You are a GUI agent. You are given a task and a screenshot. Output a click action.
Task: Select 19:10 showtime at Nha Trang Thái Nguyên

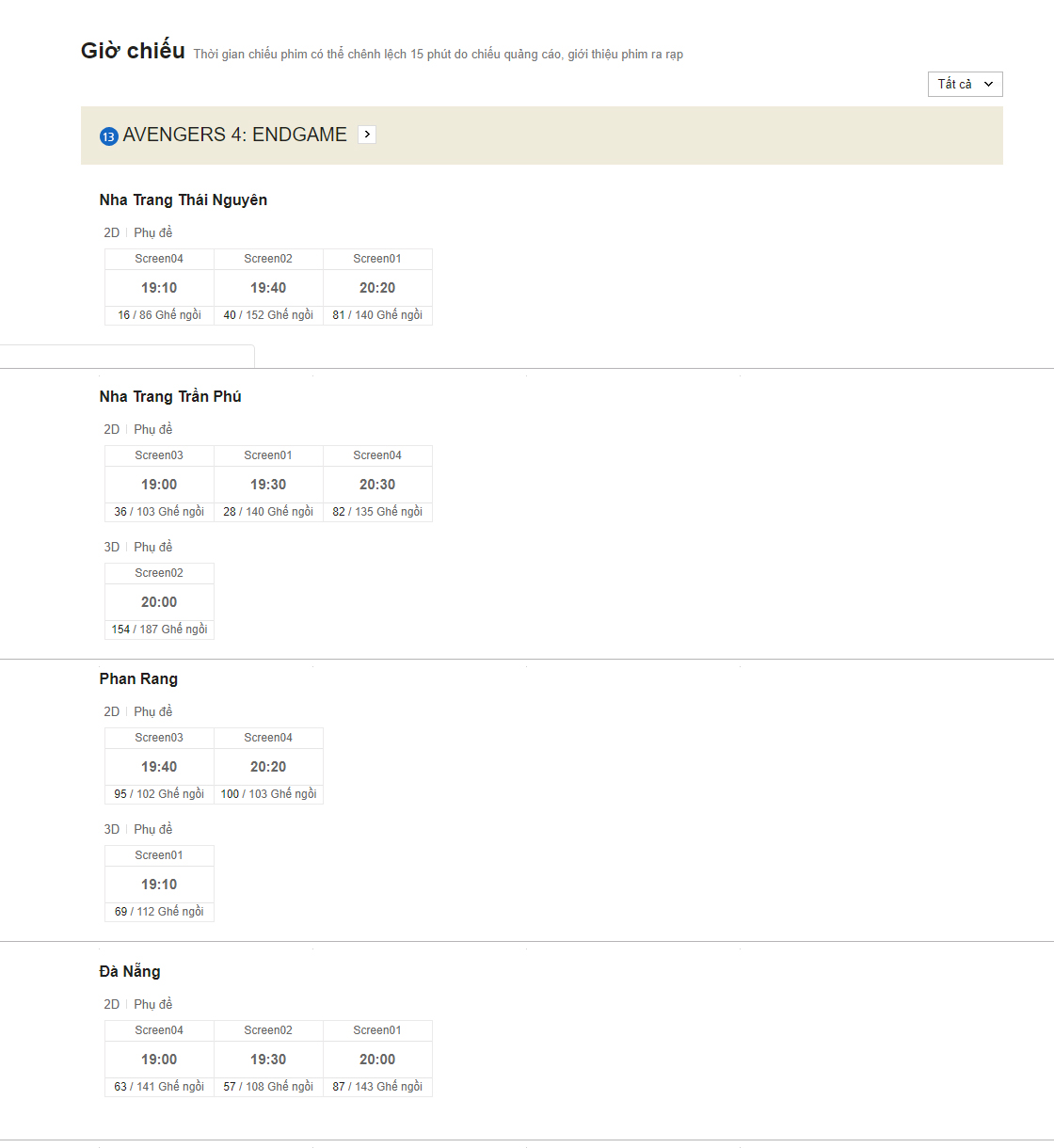[159, 288]
